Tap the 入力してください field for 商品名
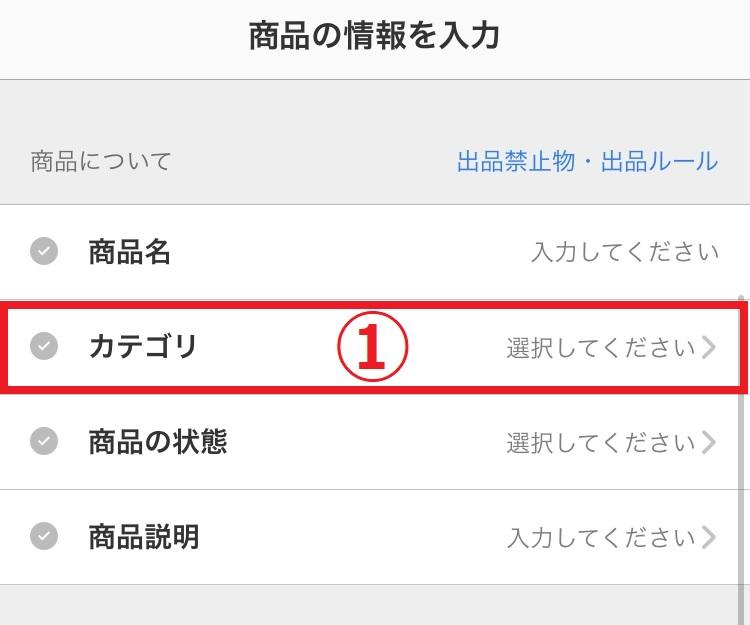This screenshot has height=625, width=750. 625,252
